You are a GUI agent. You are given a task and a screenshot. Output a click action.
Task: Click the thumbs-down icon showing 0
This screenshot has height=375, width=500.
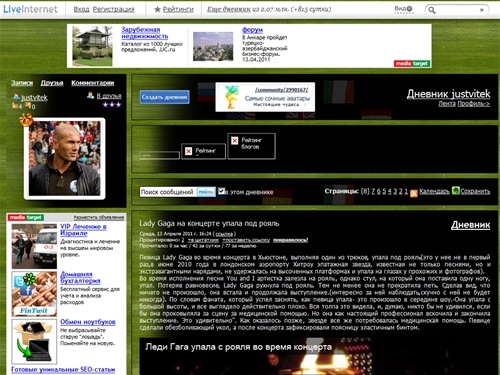pyautogui.click(x=28, y=106)
